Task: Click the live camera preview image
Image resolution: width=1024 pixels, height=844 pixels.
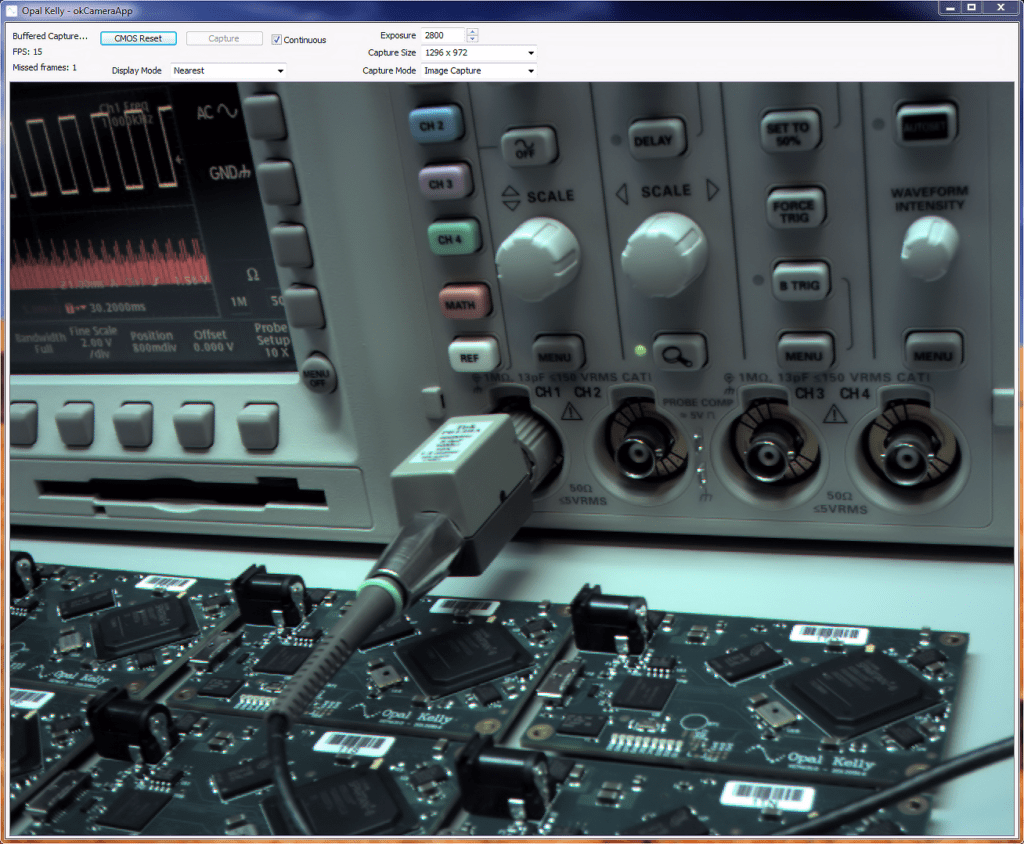Action: coord(512,460)
